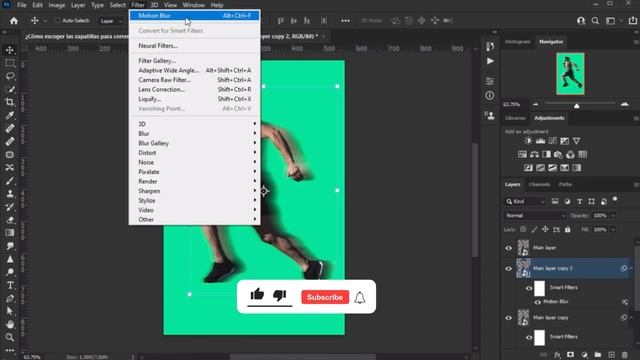Select the Clone Stamp tool

pyautogui.click(x=10, y=194)
